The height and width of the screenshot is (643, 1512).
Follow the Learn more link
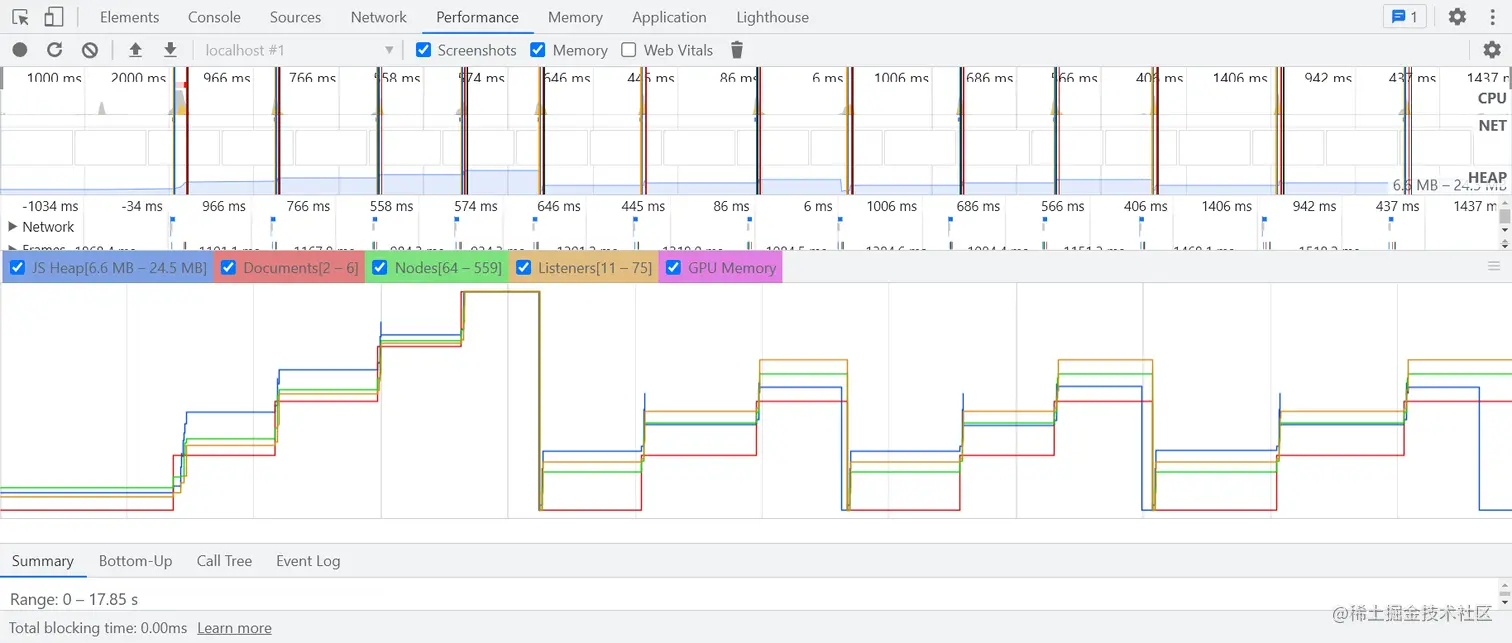[x=234, y=628]
